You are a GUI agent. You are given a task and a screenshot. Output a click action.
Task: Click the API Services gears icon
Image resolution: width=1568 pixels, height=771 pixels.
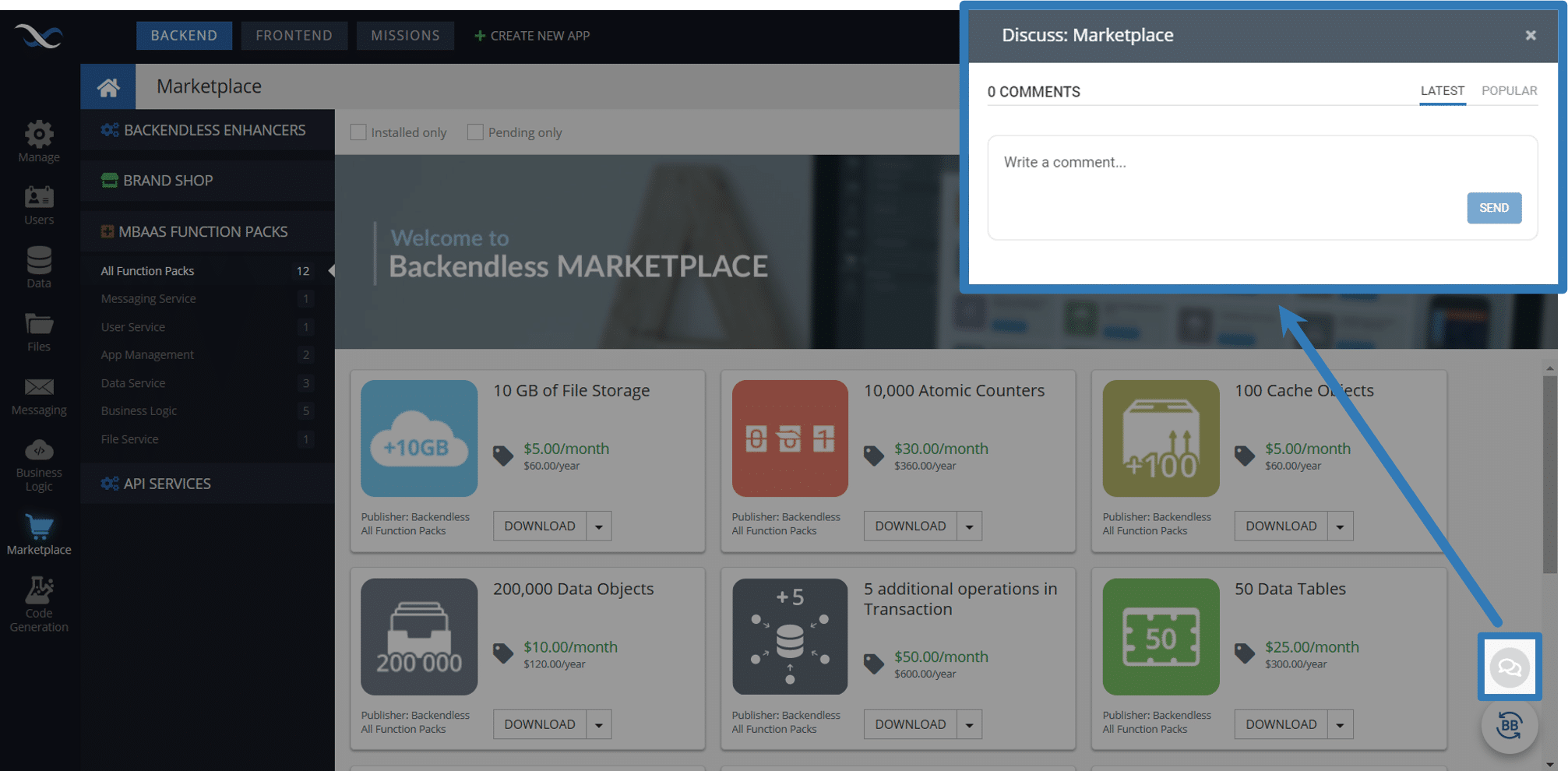[110, 484]
